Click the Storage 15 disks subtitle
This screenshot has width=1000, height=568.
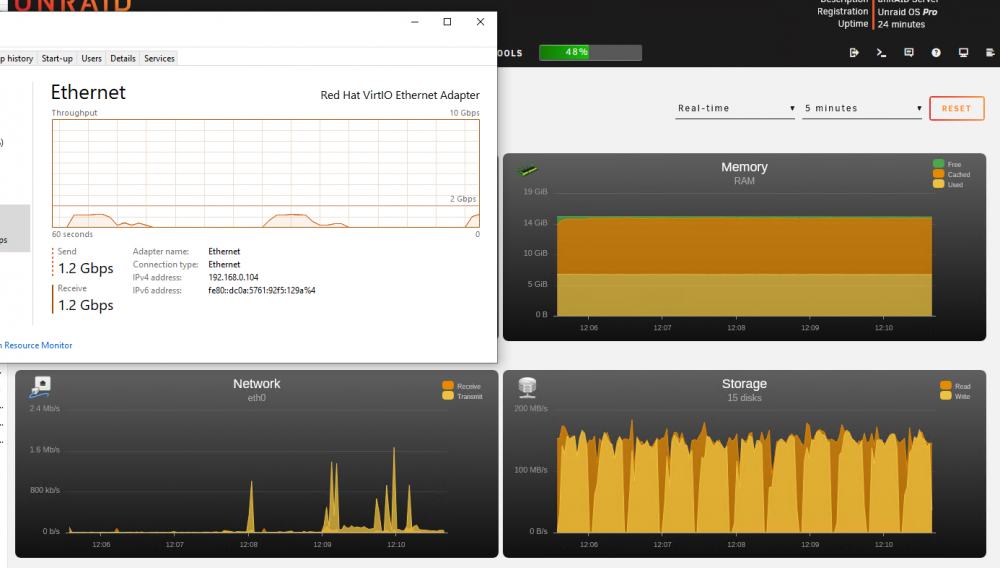(x=744, y=398)
